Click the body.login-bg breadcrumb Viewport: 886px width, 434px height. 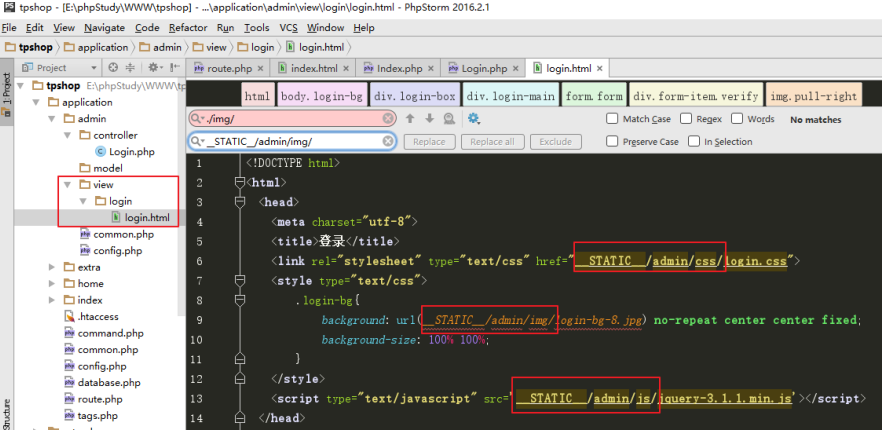pos(322,97)
